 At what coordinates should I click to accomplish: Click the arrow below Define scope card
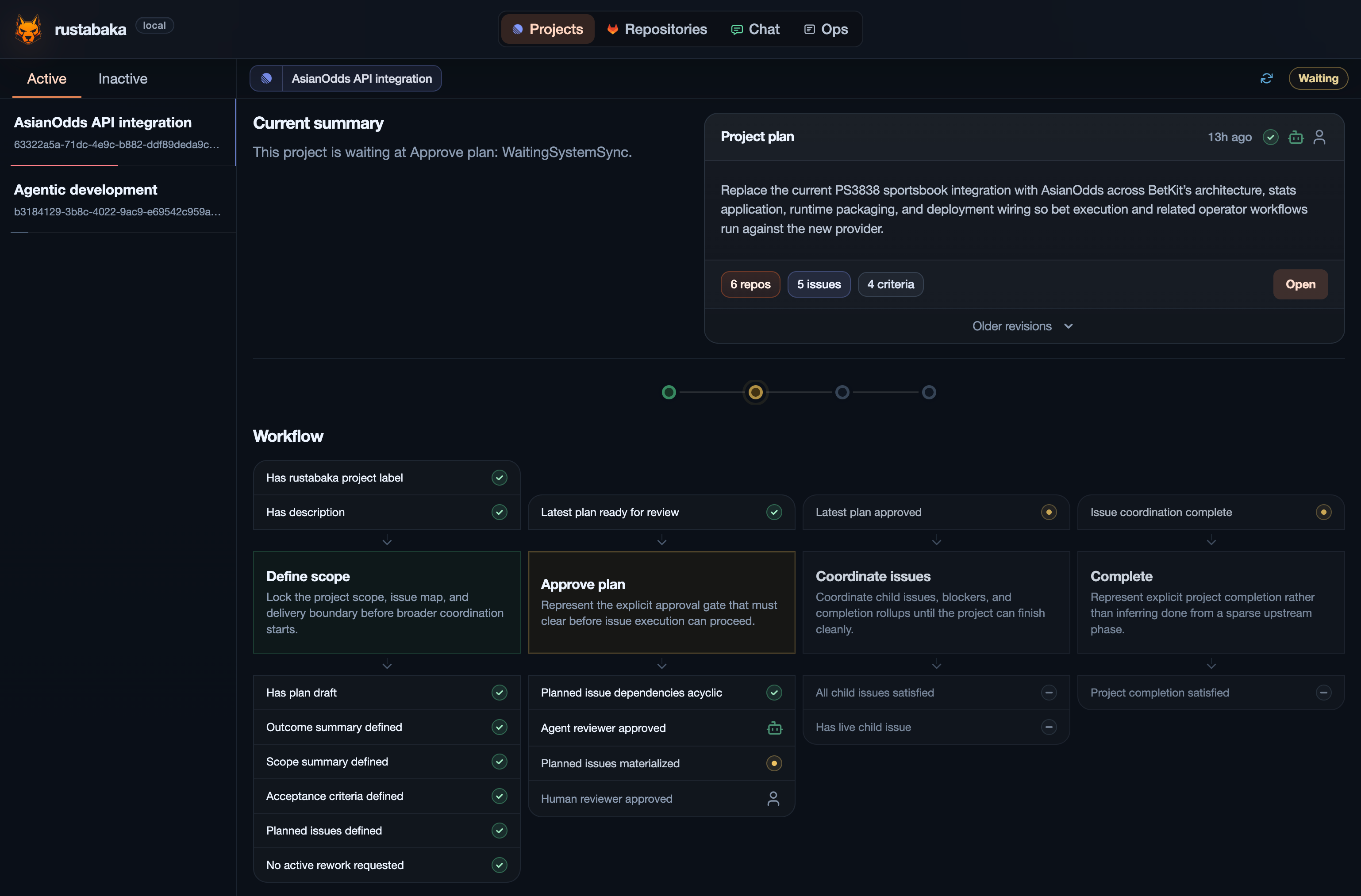pos(387,665)
